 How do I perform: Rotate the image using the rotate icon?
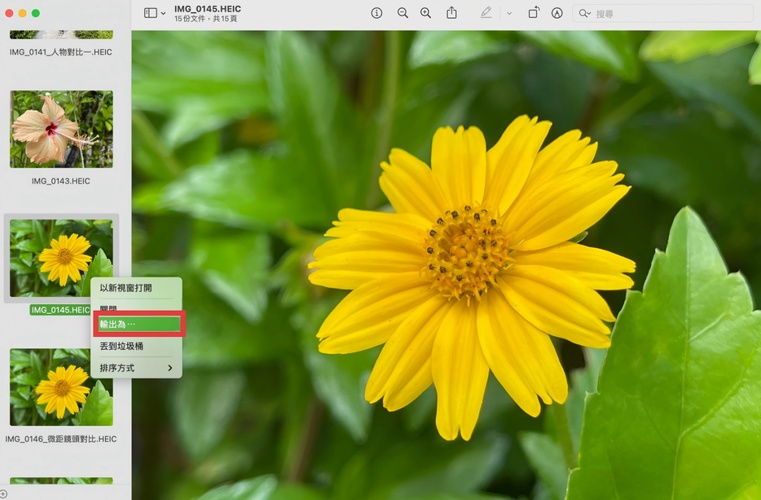click(534, 13)
